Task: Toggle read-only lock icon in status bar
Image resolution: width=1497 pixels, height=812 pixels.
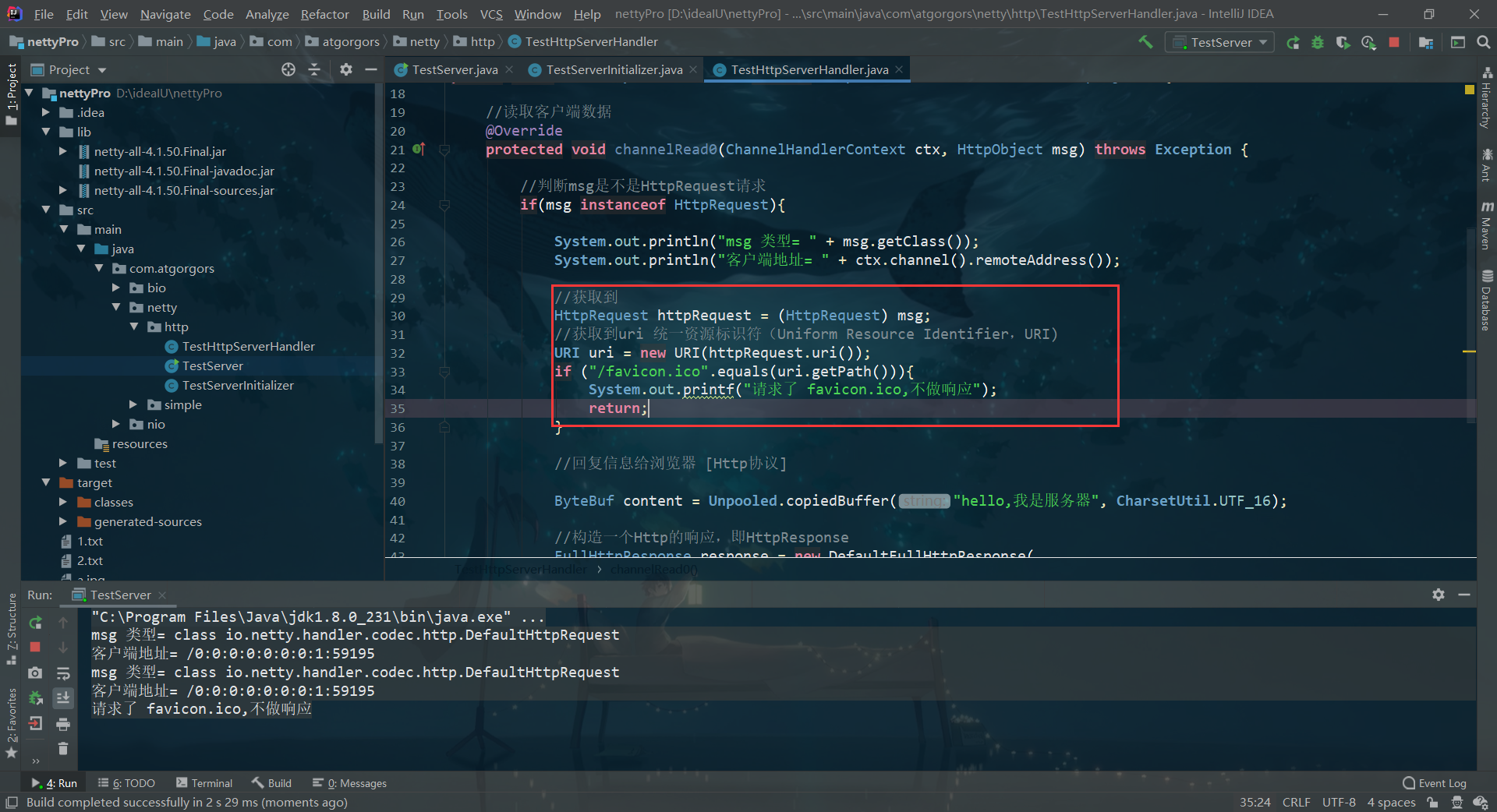Action: pos(1432,803)
